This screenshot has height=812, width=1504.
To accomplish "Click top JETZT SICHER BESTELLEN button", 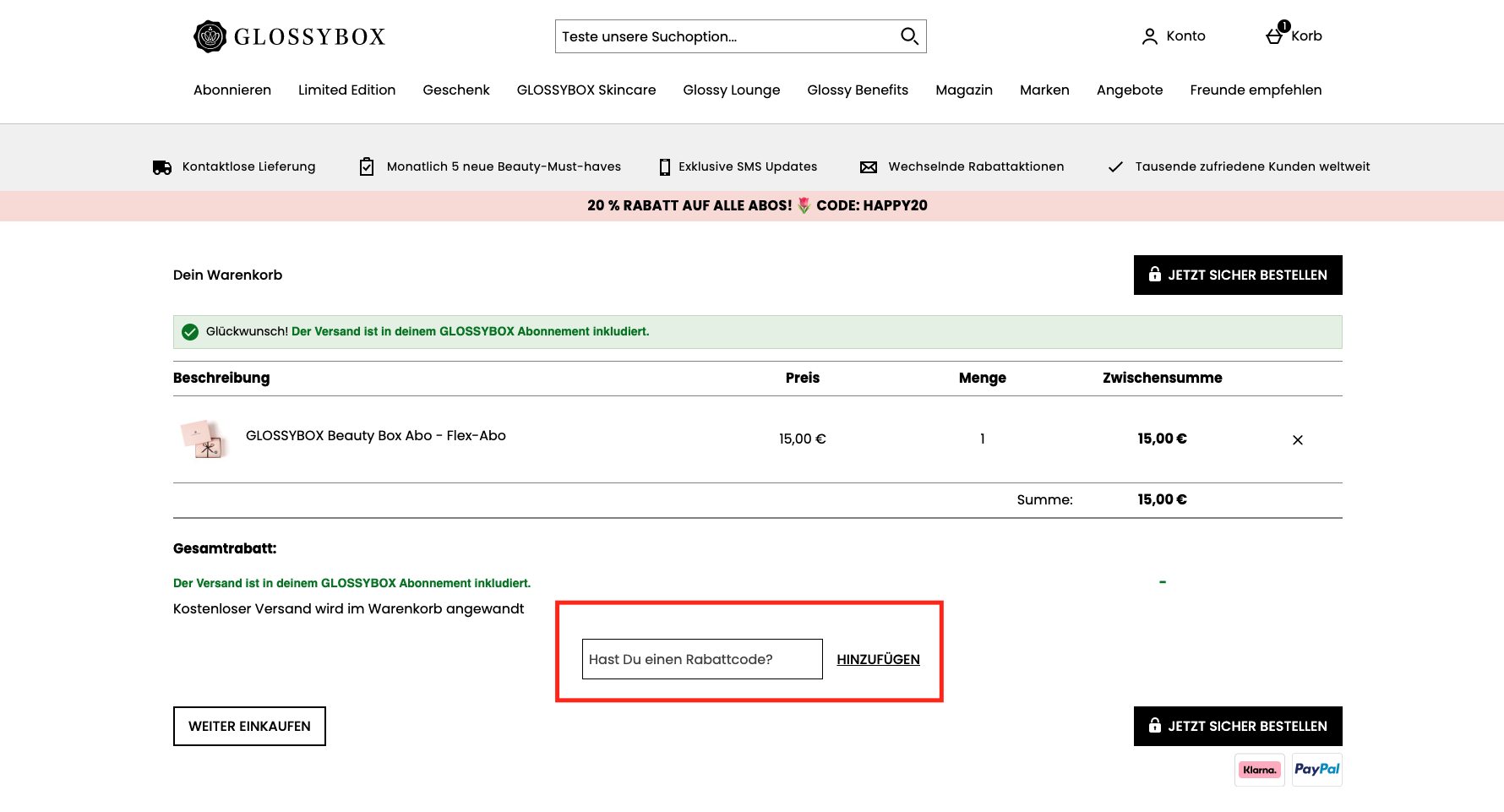I will 1238,275.
